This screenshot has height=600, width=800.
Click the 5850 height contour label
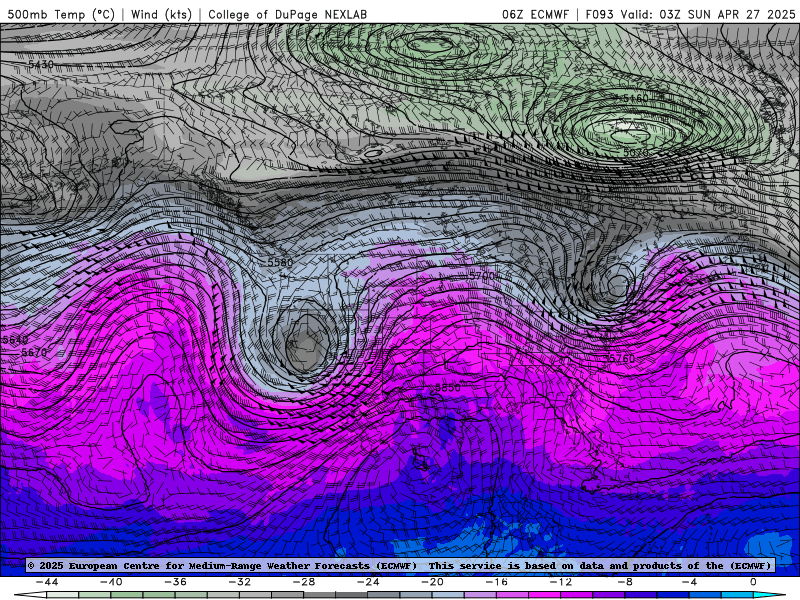coord(447,388)
